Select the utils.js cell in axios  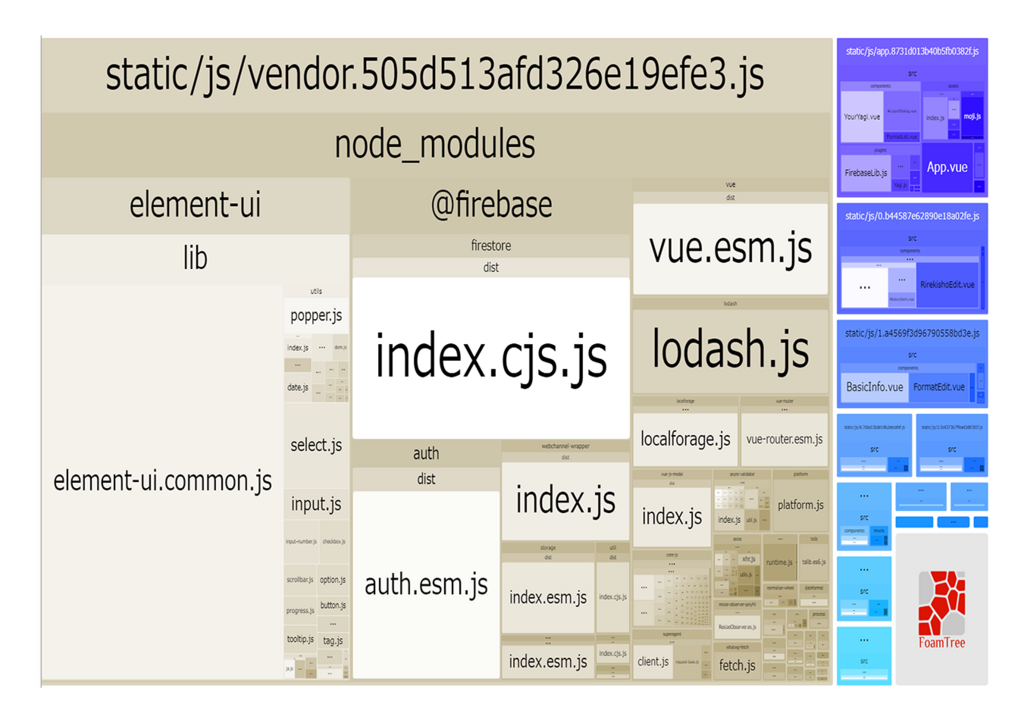(x=746, y=575)
